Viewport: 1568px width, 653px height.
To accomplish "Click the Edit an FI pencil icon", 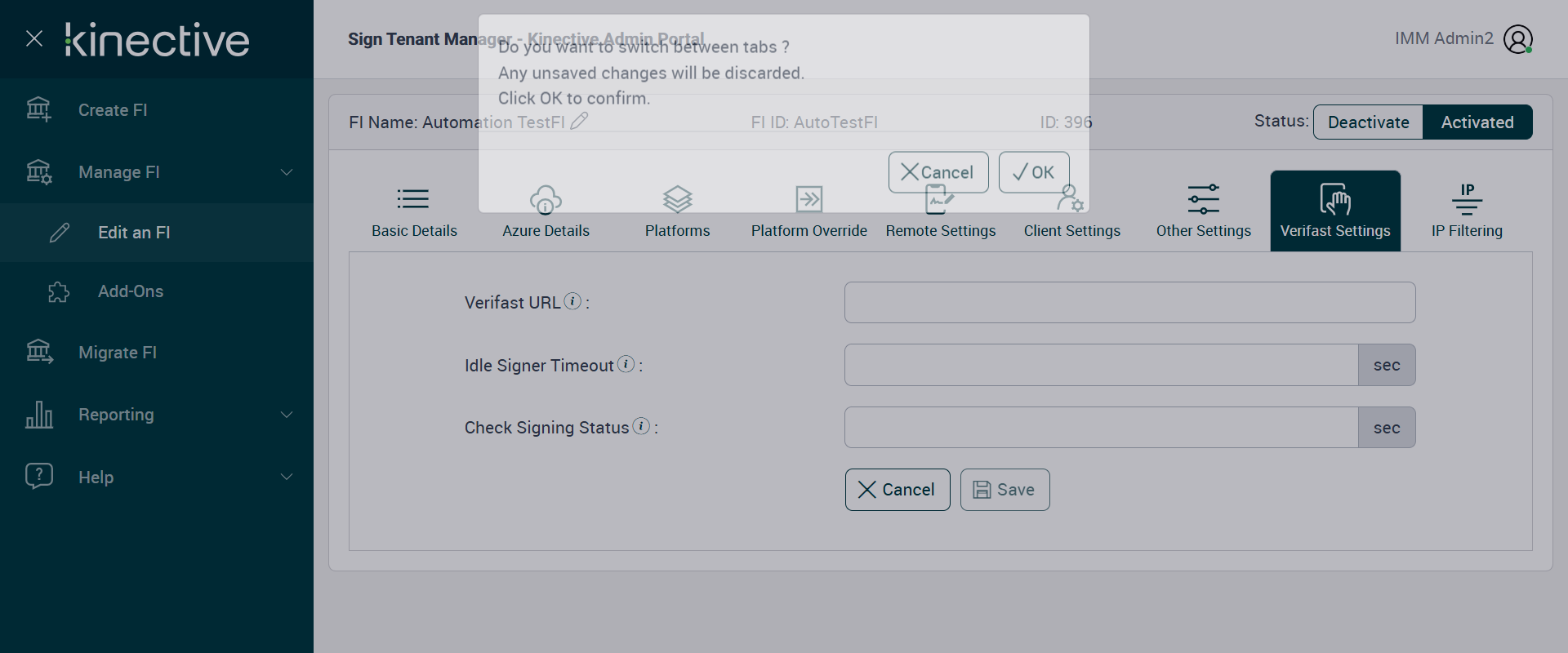I will point(60,233).
